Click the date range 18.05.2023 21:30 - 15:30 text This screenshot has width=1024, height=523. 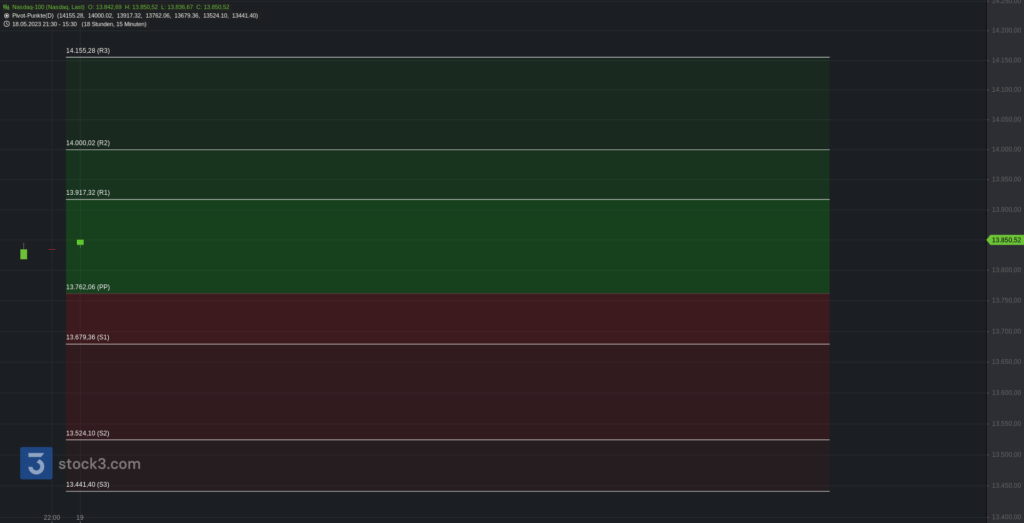(44, 24)
